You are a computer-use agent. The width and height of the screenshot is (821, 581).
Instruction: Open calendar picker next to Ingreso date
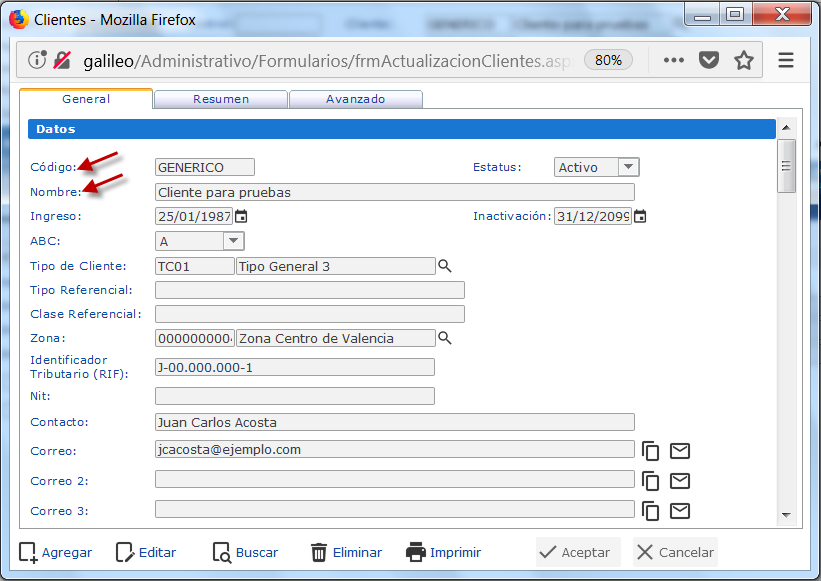coord(241,216)
